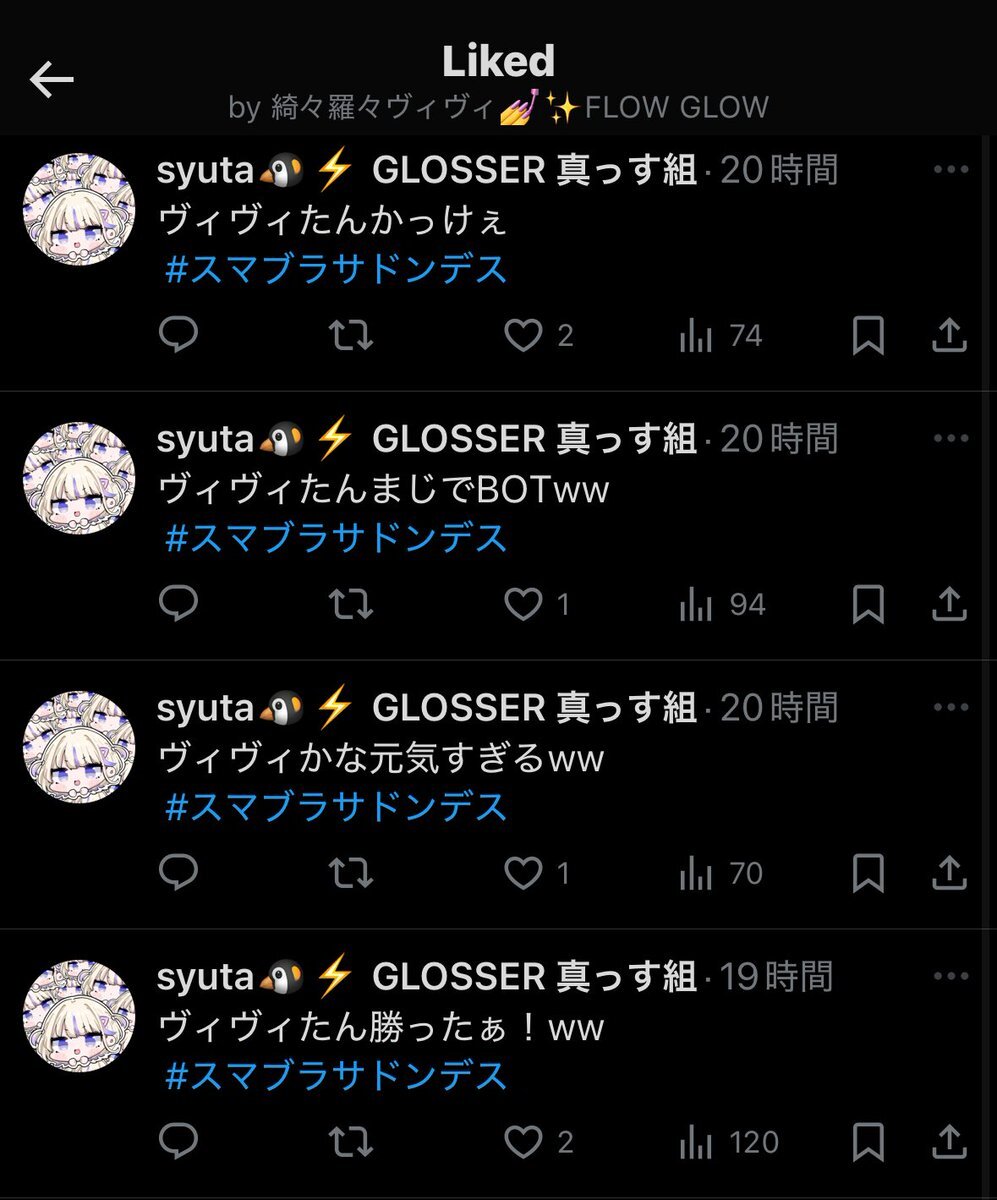Open syuta GLOSSER username on third post
Screen dimensions: 997x1200
pyautogui.click(x=427, y=708)
